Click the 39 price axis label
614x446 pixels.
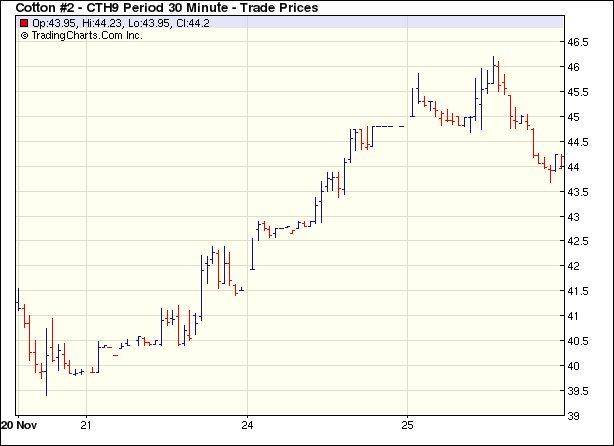(576, 416)
